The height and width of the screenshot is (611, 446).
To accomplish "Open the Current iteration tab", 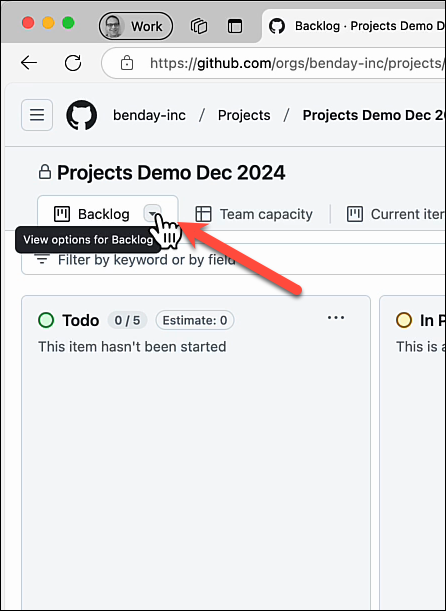I will click(x=396, y=214).
